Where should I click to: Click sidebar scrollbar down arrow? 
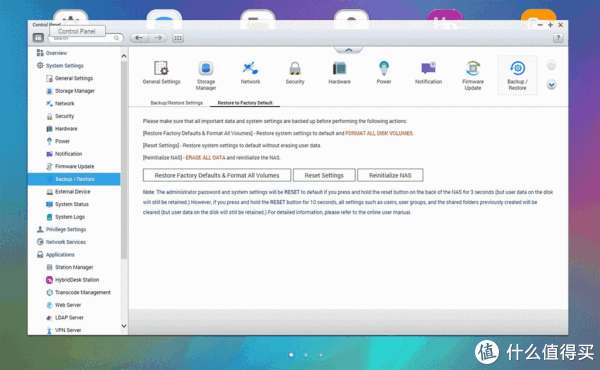tap(124, 326)
